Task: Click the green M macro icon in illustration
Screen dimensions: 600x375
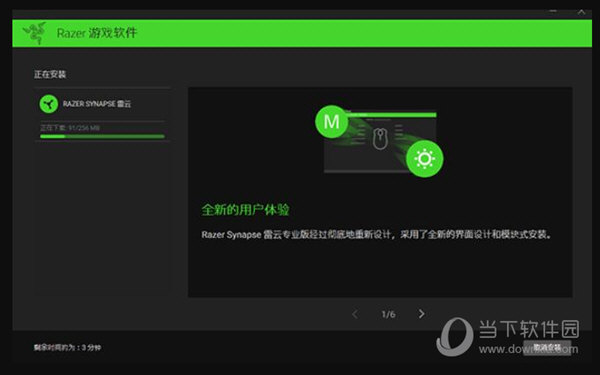Action: [331, 122]
